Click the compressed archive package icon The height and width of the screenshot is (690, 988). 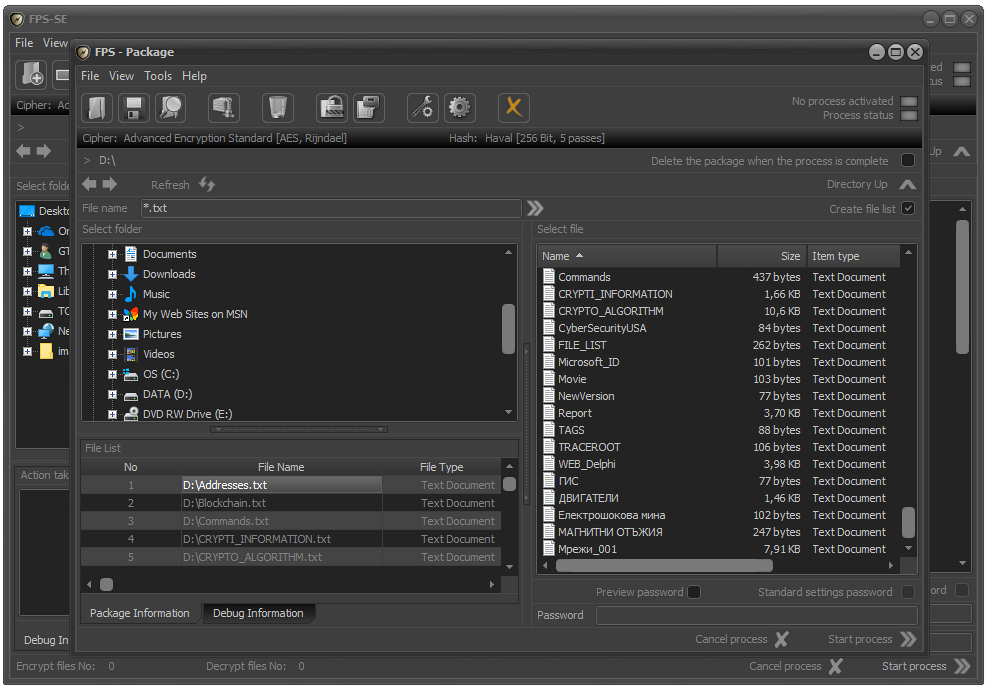click(224, 107)
